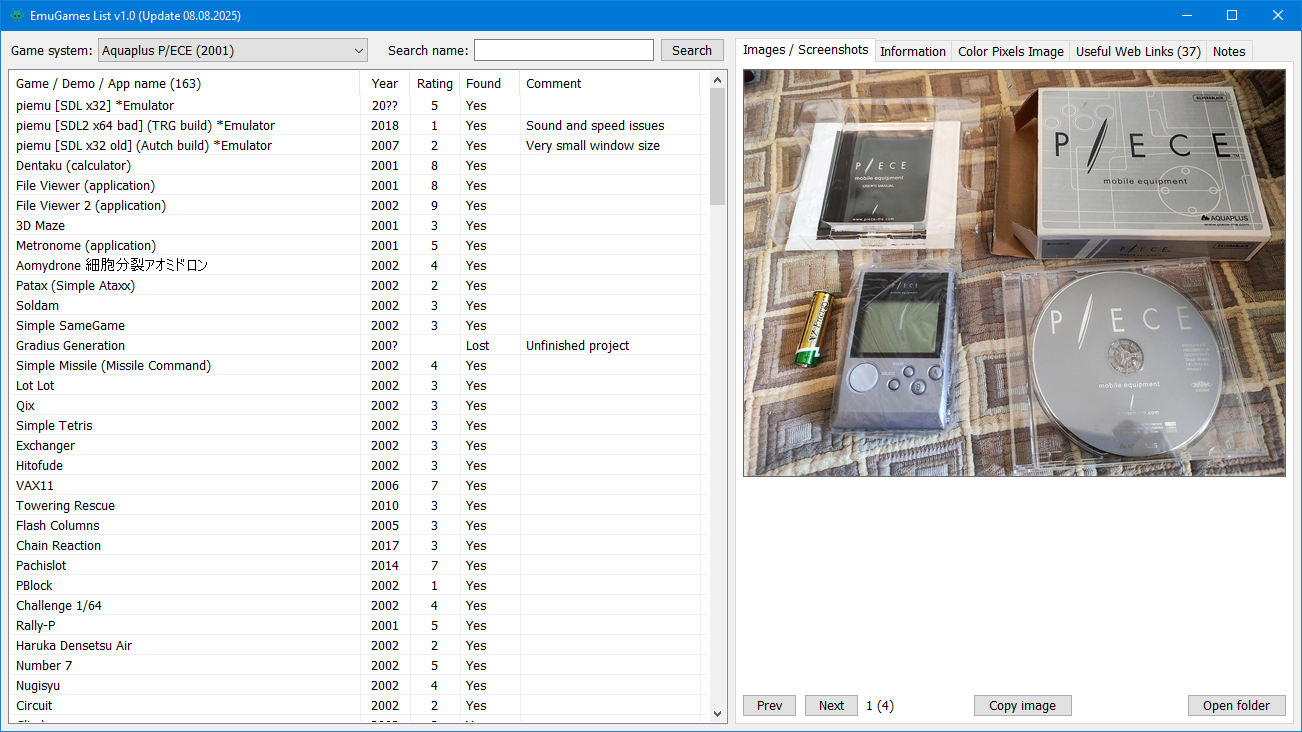
Task: Click the Search name input field
Action: click(563, 50)
